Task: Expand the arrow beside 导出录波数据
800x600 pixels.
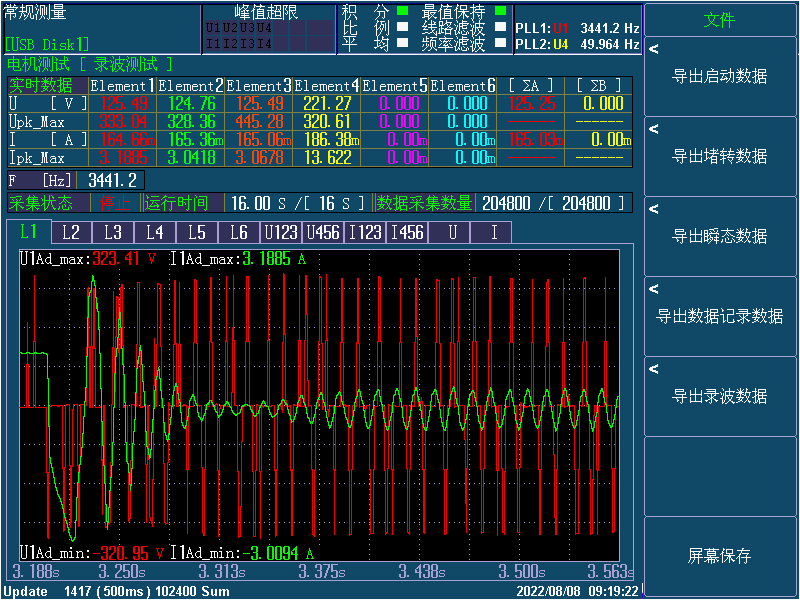Action: pyautogui.click(x=653, y=369)
